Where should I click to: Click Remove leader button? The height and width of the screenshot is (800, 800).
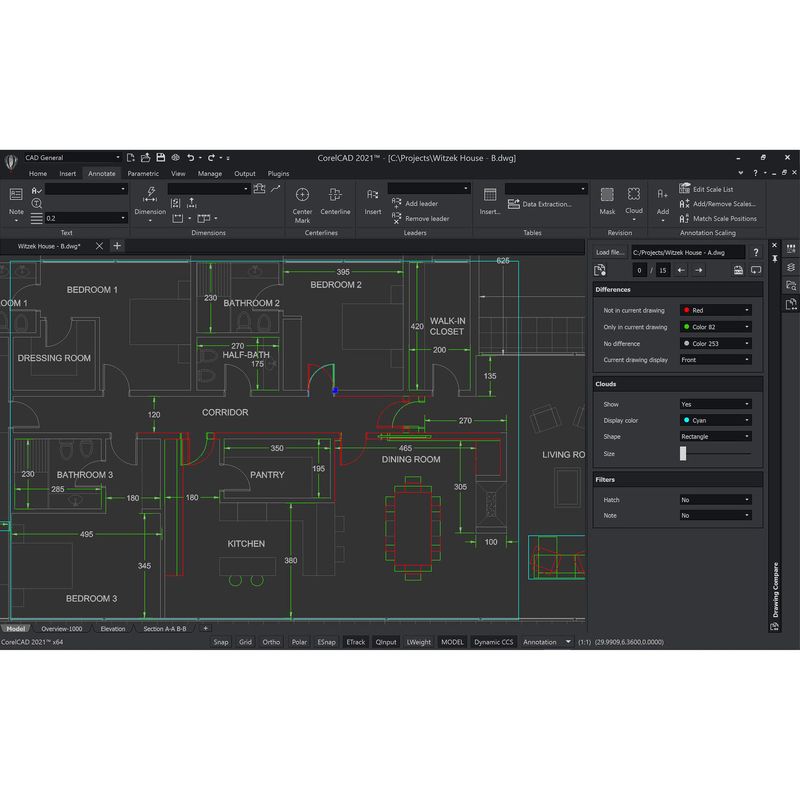coord(421,218)
